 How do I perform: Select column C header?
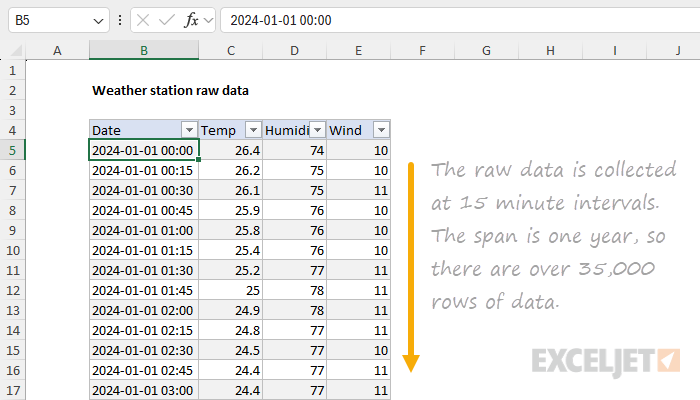click(230, 50)
